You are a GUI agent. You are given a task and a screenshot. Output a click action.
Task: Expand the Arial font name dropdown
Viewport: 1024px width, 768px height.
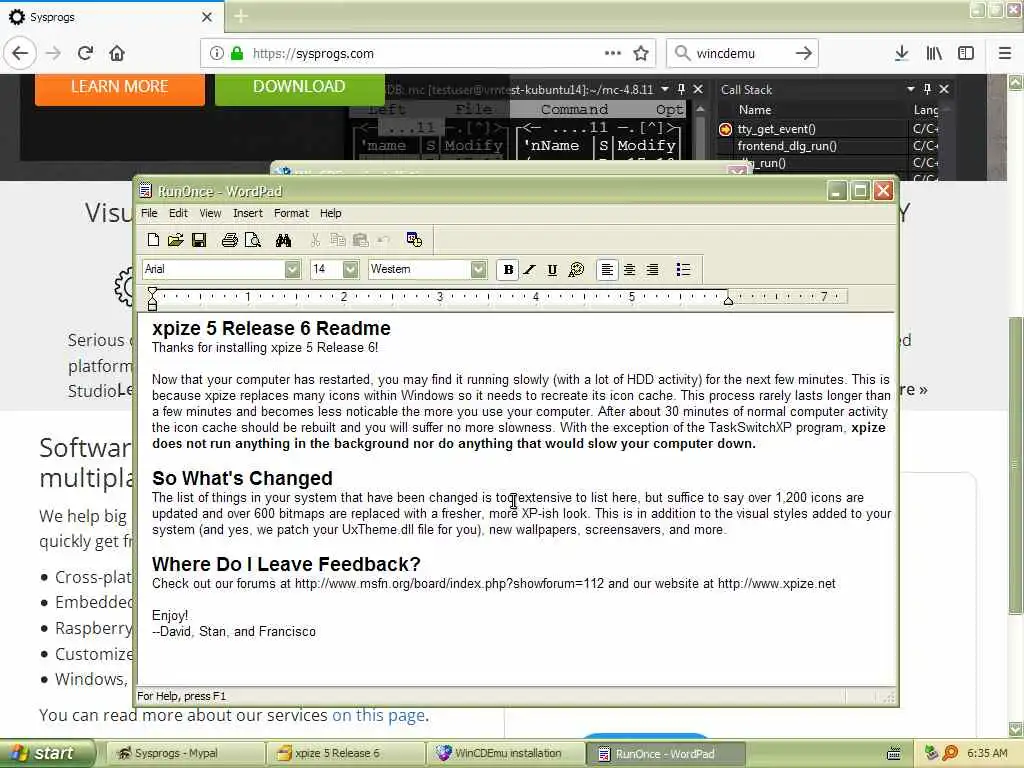click(x=292, y=269)
